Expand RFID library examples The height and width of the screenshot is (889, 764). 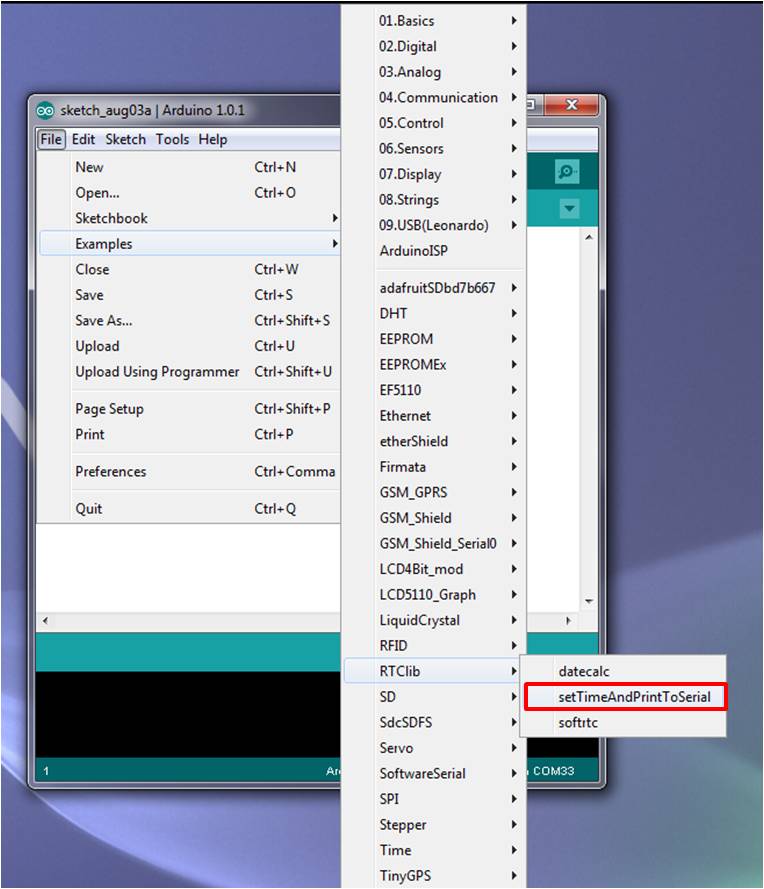tap(434, 646)
